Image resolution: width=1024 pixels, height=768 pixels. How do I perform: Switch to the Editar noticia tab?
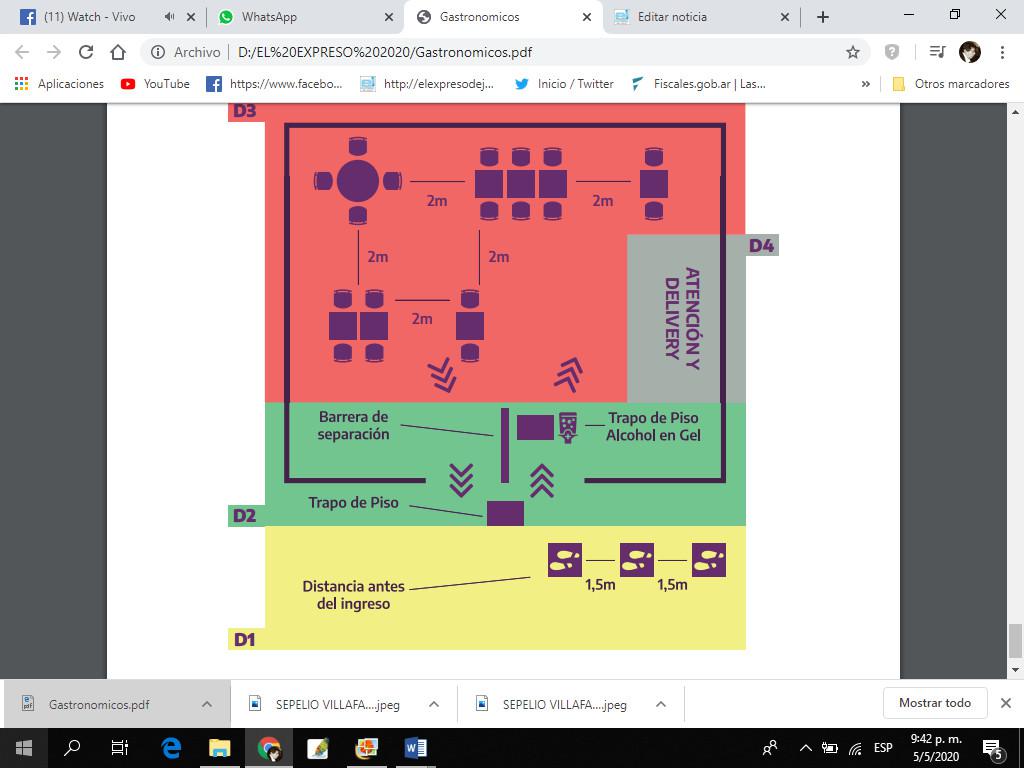pyautogui.click(x=690, y=17)
